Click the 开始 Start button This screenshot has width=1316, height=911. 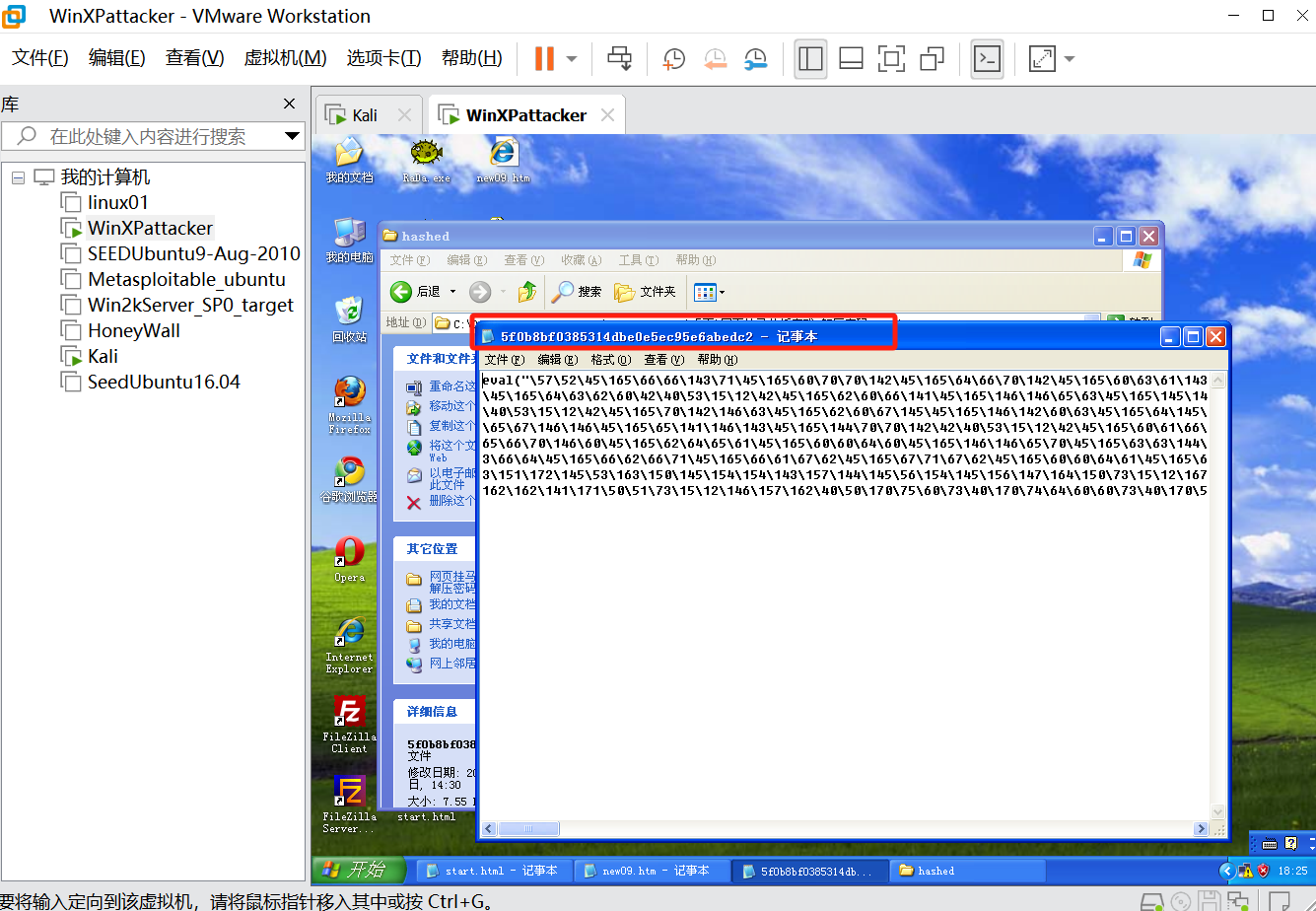coord(360,871)
